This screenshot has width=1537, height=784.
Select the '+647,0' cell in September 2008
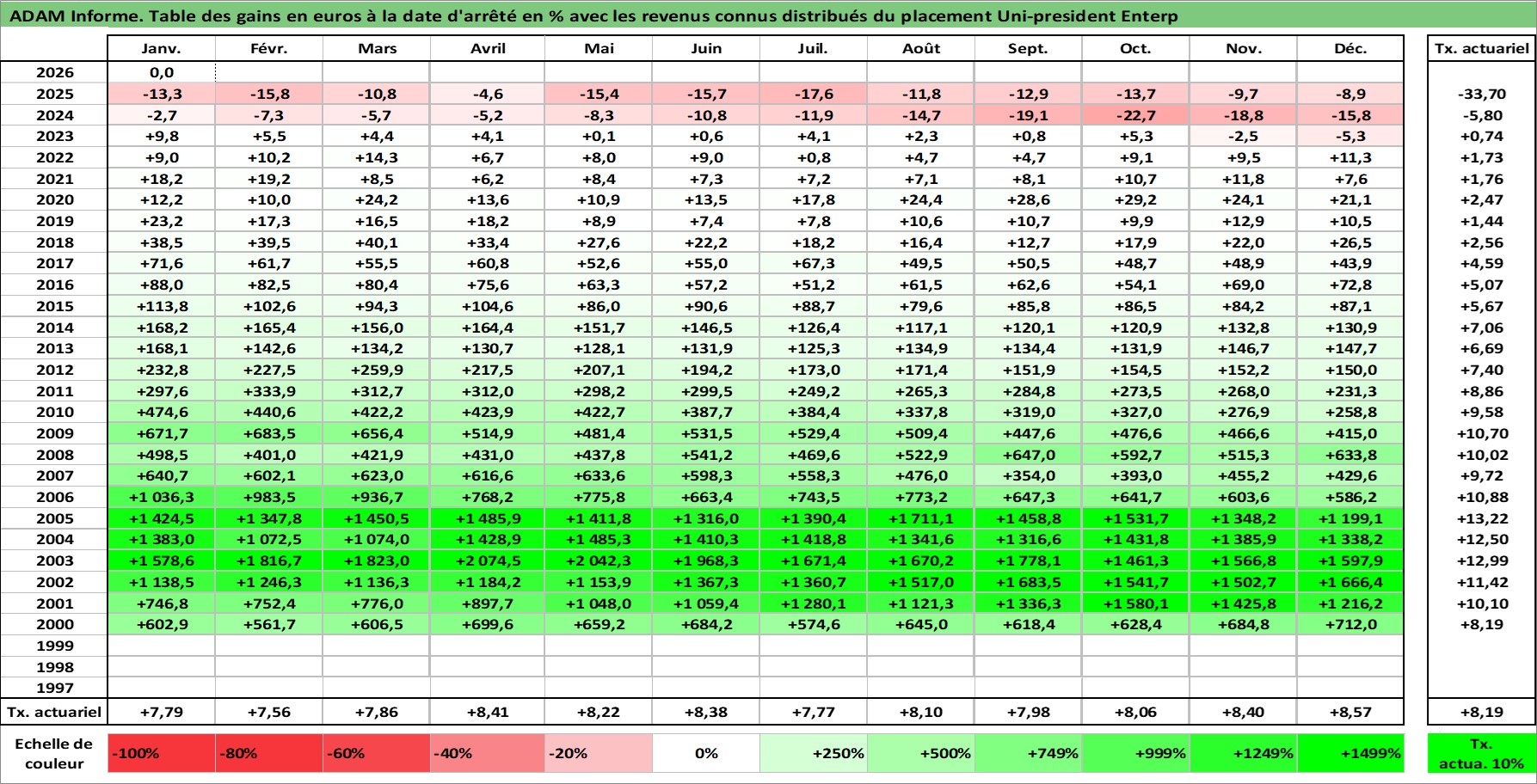1029,455
